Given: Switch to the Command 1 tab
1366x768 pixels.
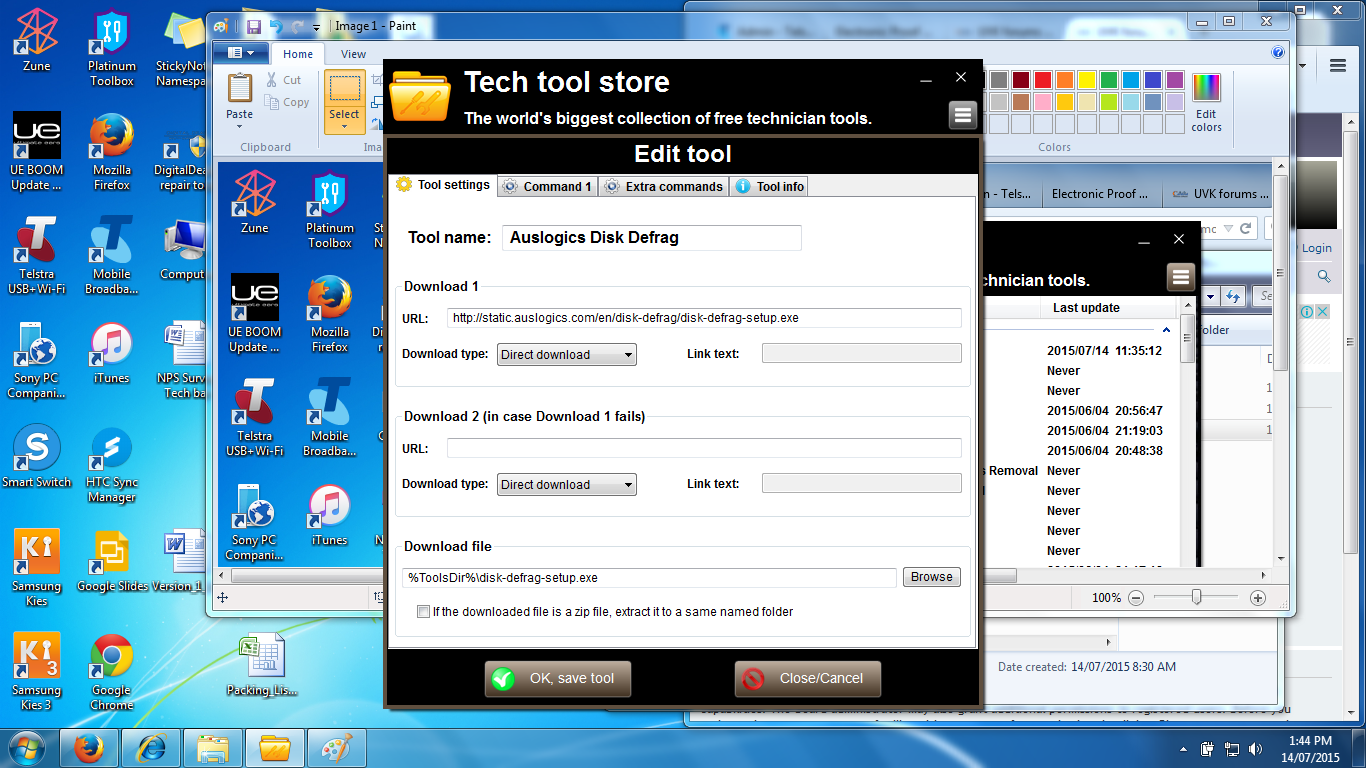Looking at the screenshot, I should (x=548, y=186).
